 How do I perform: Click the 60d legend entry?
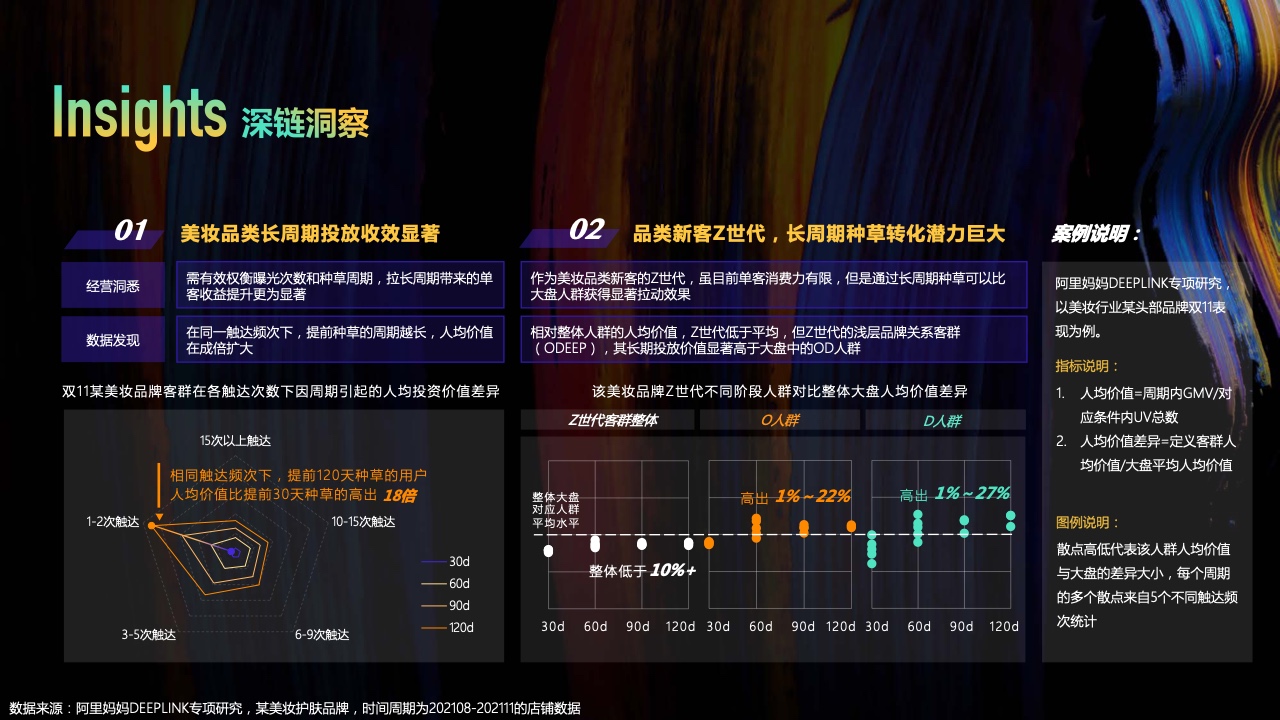pos(445,583)
